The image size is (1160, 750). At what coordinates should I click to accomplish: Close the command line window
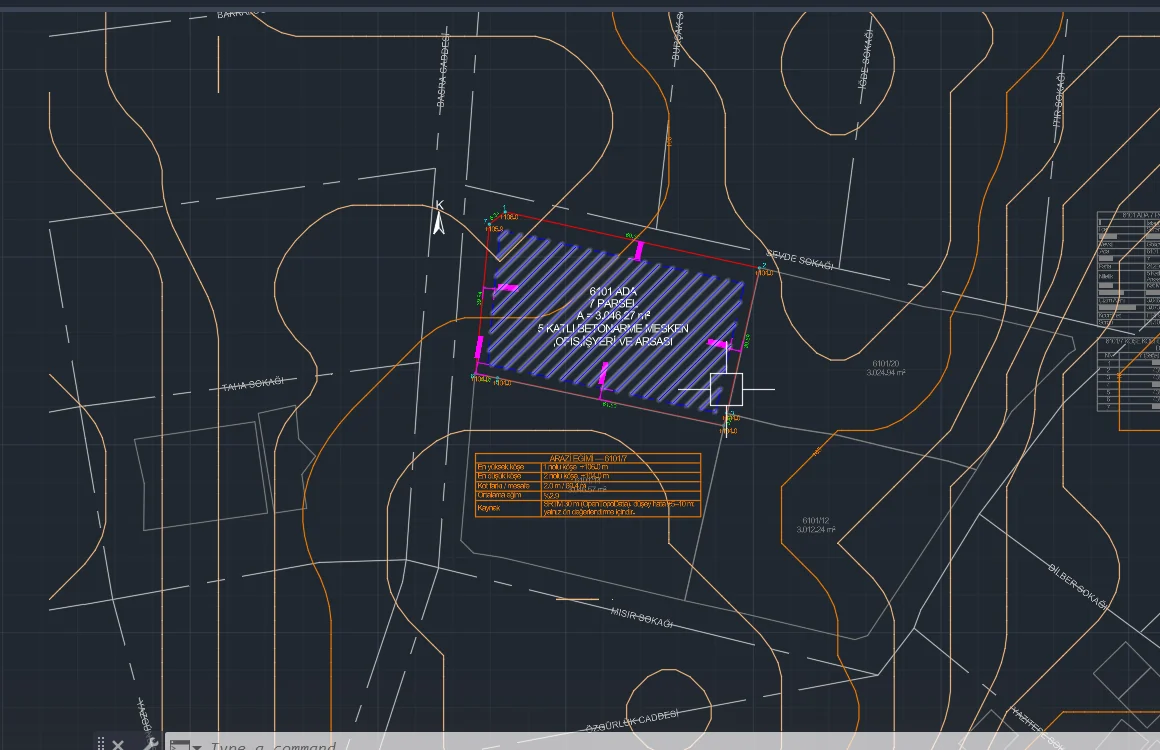click(x=118, y=743)
